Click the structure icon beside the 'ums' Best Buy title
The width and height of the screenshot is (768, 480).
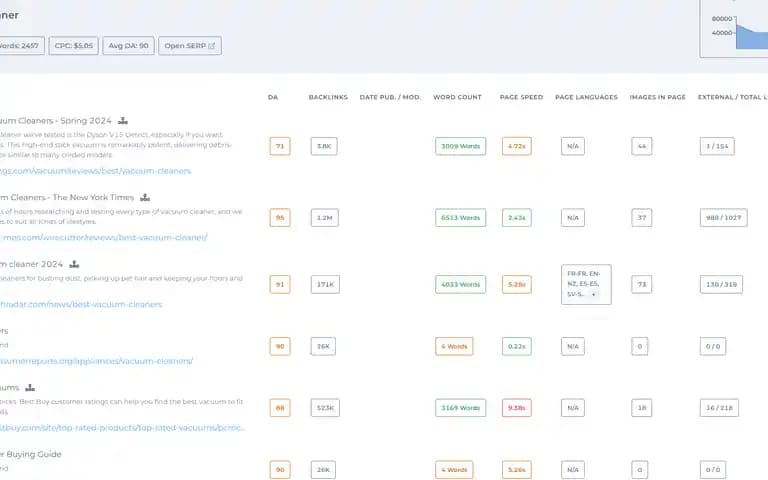[x=30, y=387]
